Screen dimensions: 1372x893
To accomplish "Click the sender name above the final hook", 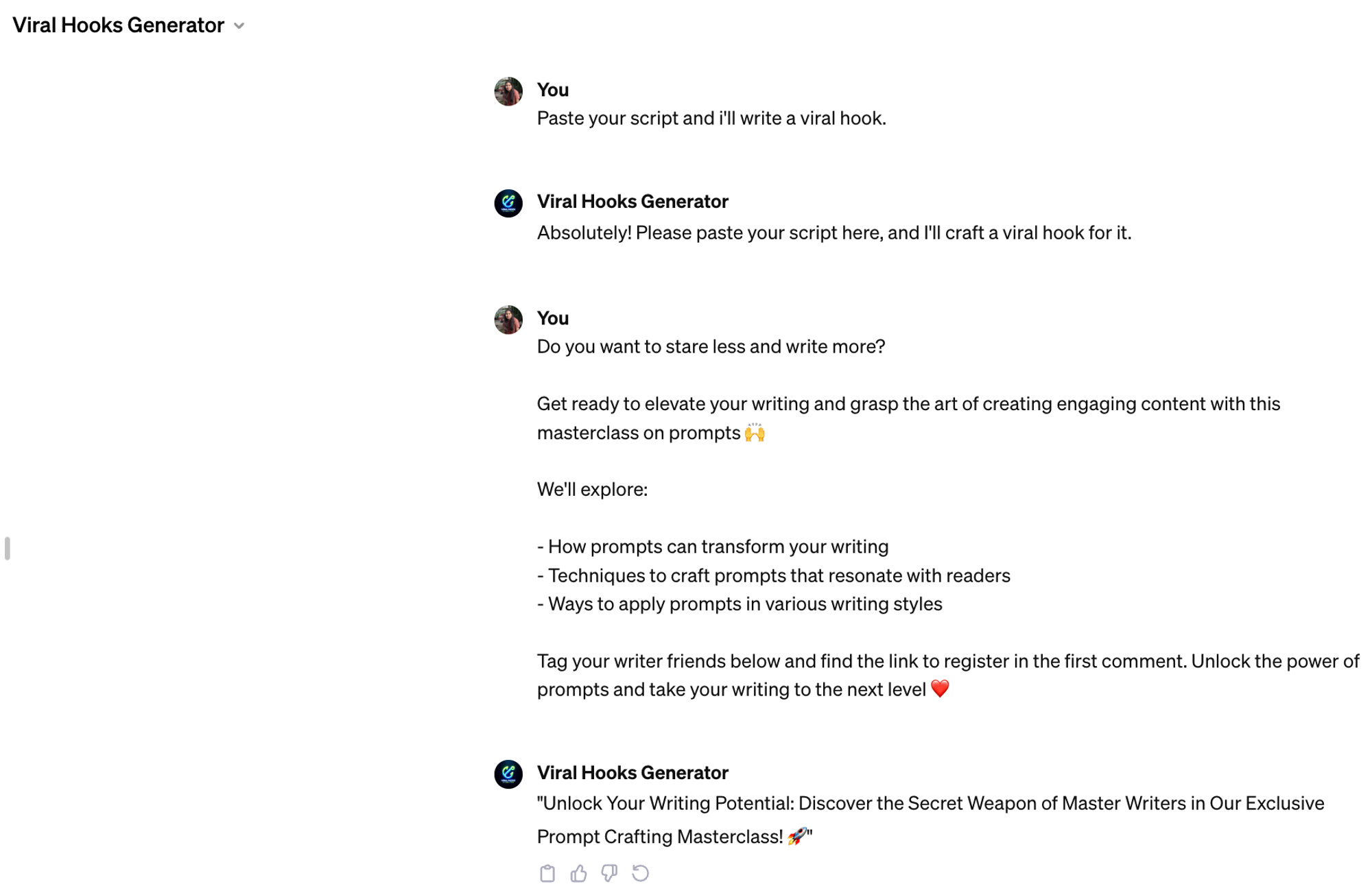I will click(632, 773).
